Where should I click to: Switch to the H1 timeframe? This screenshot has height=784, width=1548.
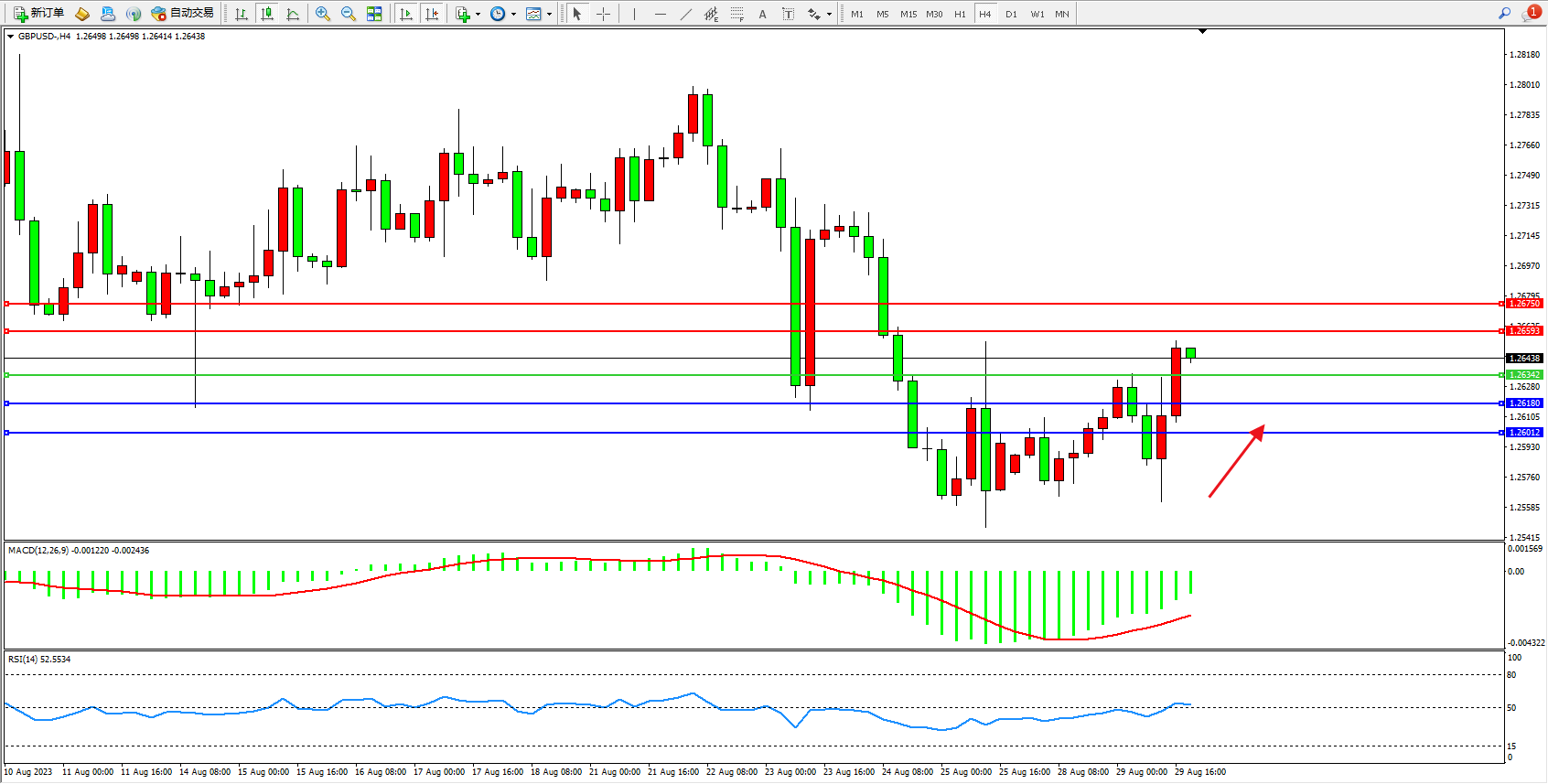(x=960, y=14)
